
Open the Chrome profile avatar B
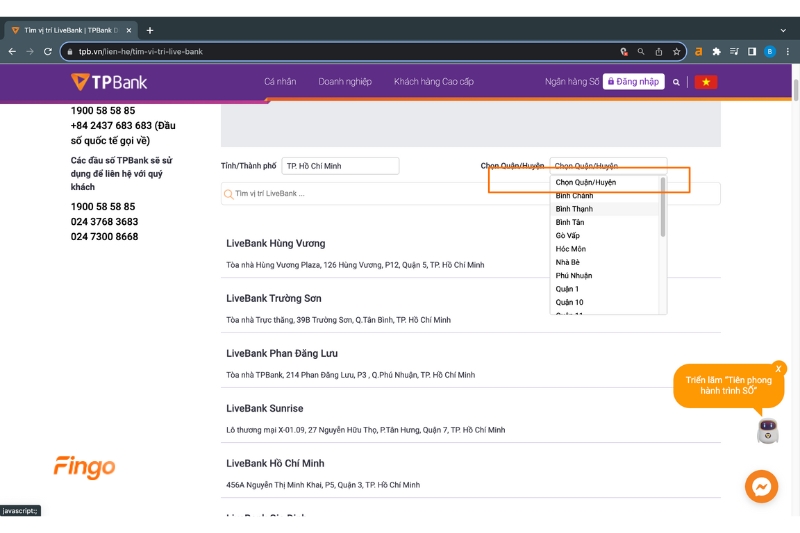pyautogui.click(x=769, y=52)
